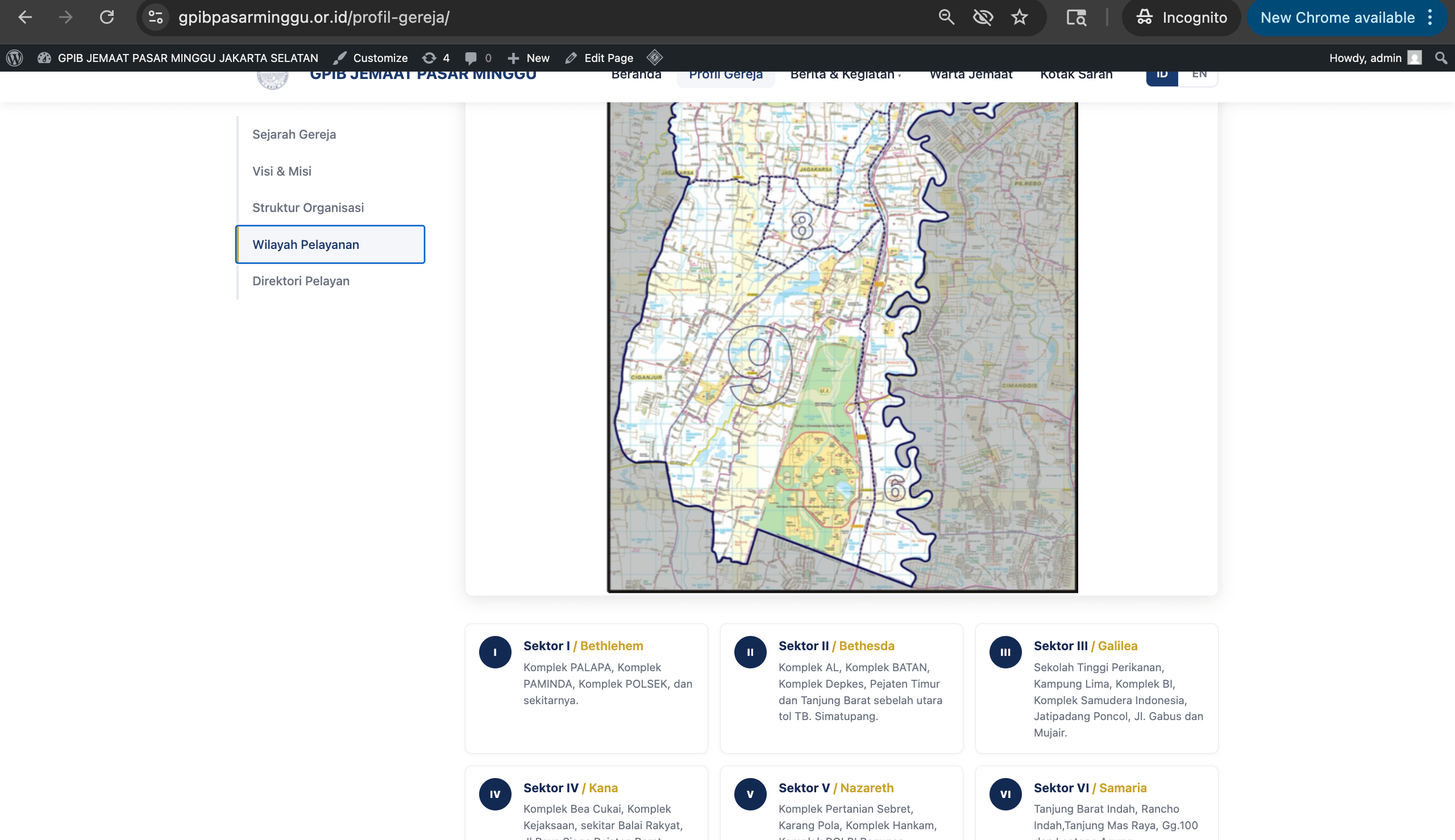Viewport: 1455px width, 840px height.
Task: Open GPIB JEMAAT PASAR MINGGU JAKARTA SELATAN dashboard link
Action: click(178, 58)
